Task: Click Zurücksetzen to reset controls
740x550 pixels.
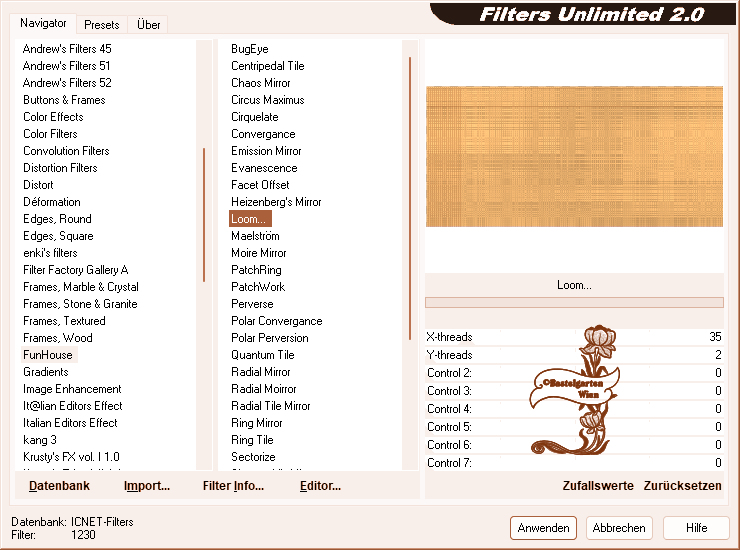Action: (682, 486)
